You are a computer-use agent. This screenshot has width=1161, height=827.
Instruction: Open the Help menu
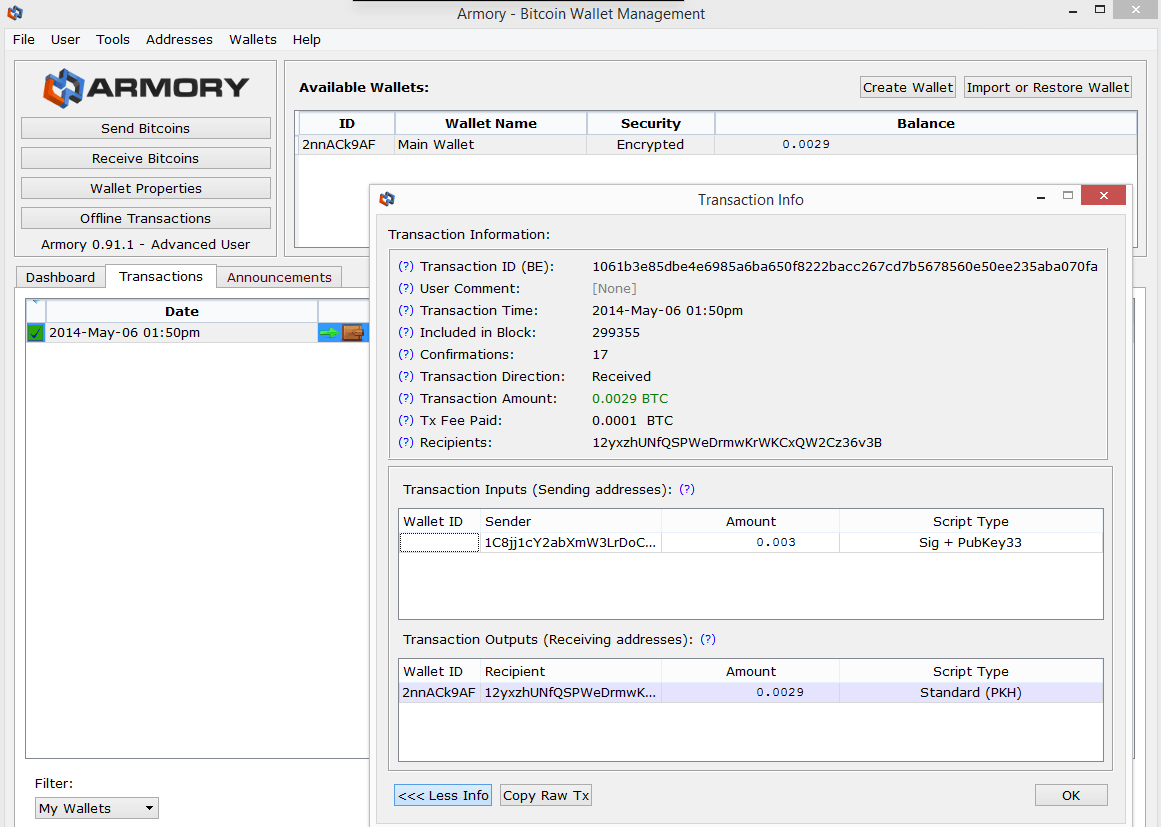[x=307, y=39]
